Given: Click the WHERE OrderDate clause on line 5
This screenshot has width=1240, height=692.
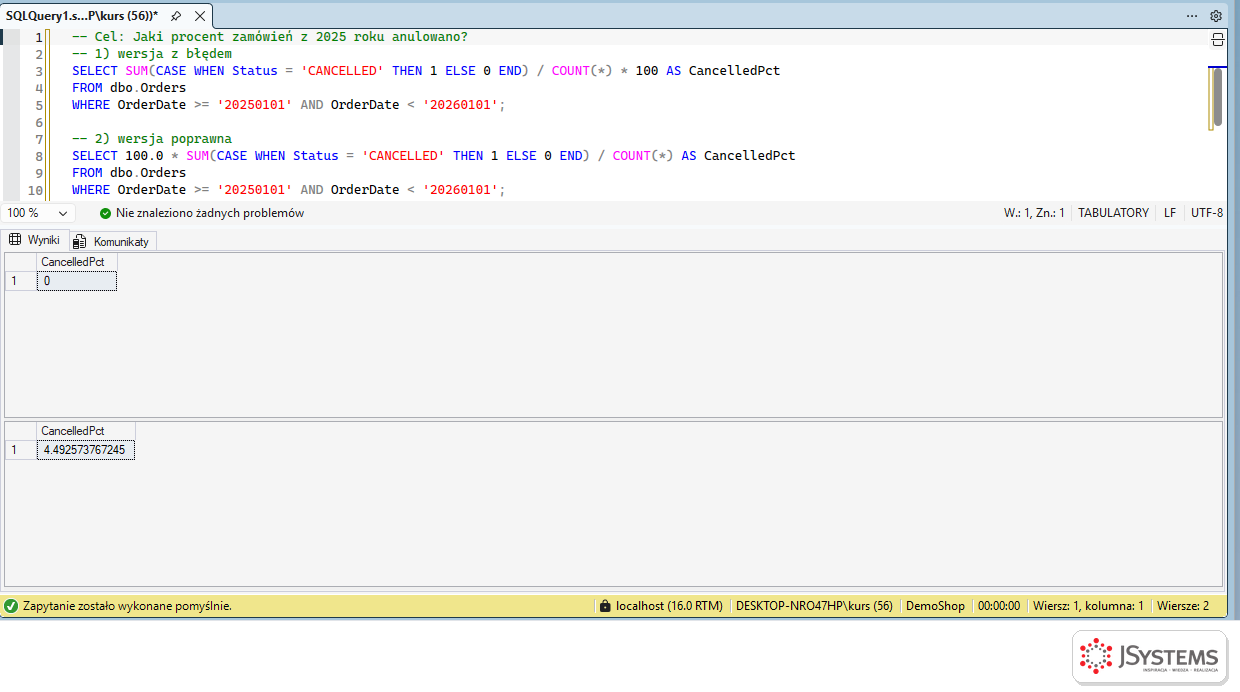Looking at the screenshot, I should pyautogui.click(x=289, y=105).
